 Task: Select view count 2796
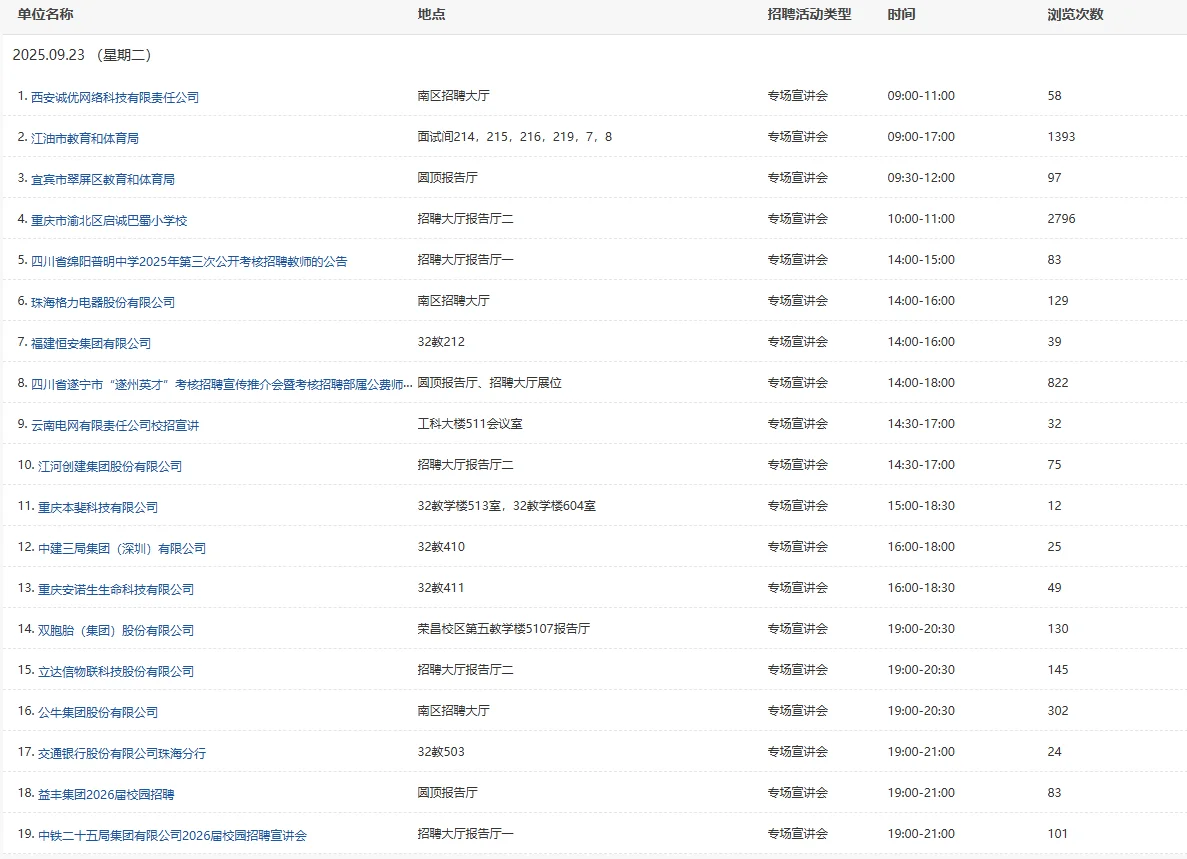click(x=1061, y=219)
